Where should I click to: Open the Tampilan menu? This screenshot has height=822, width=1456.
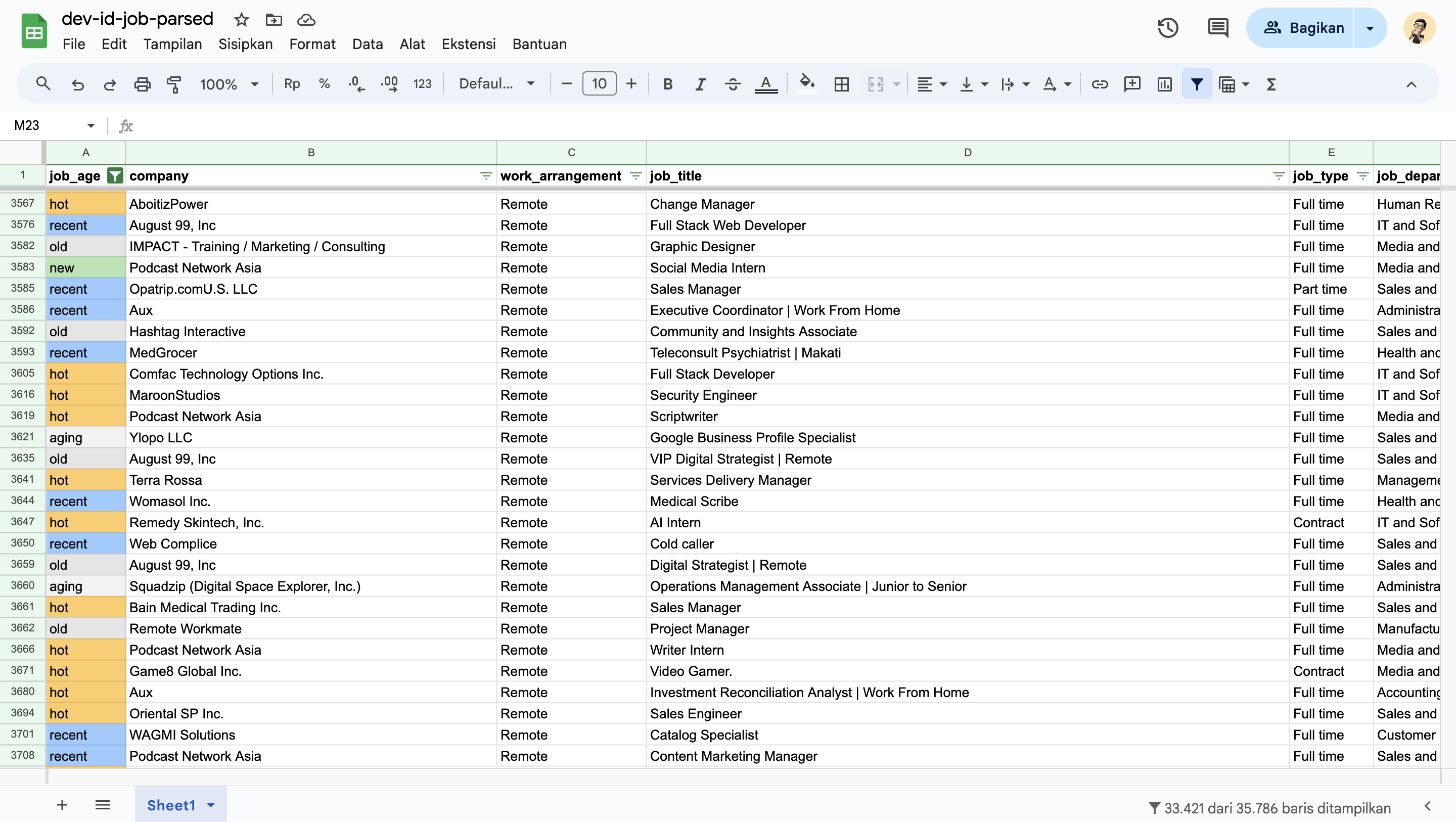(172, 44)
